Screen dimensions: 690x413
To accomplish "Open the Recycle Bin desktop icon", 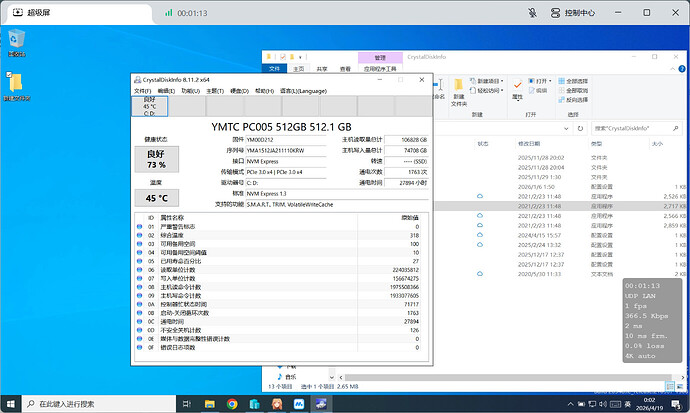I will tap(16, 43).
